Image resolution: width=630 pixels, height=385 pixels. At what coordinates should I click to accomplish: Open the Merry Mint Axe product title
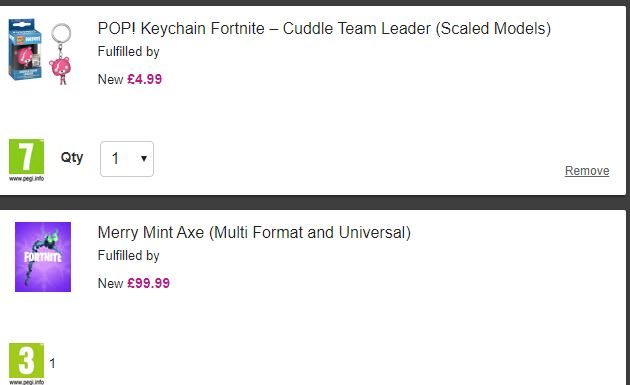tap(254, 233)
